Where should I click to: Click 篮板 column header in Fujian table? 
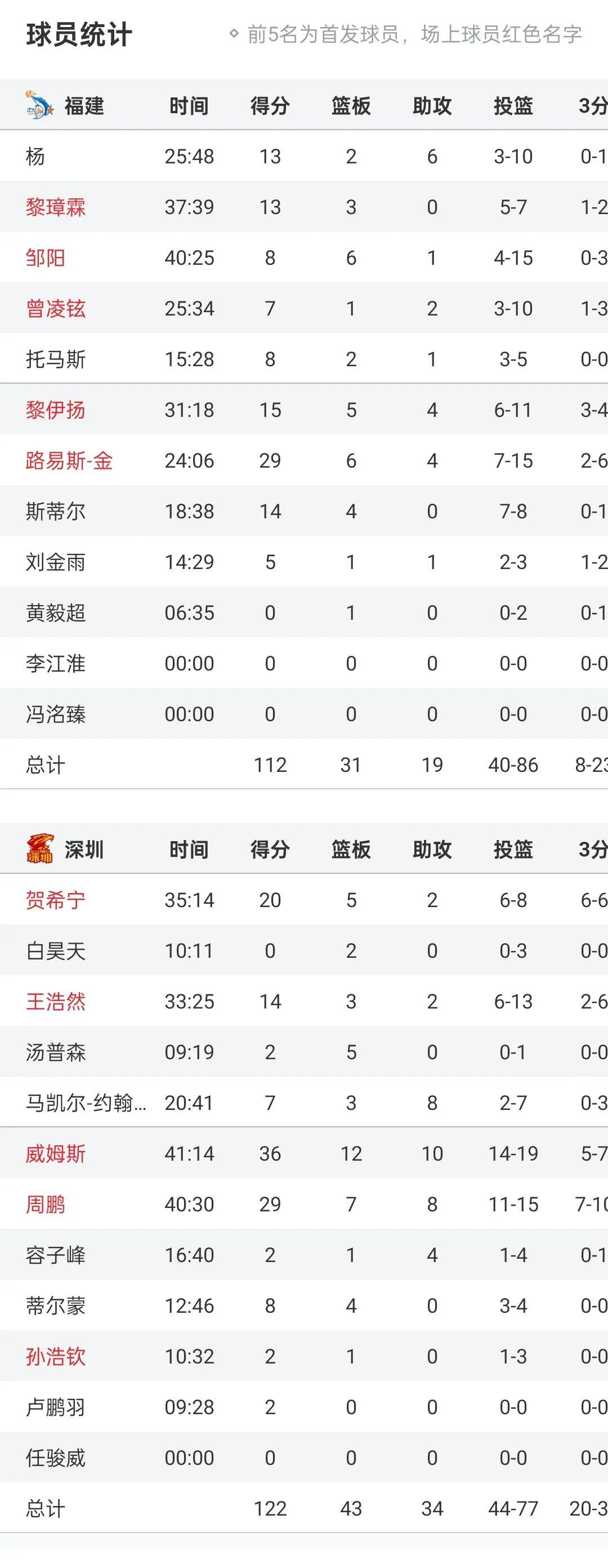point(351,106)
